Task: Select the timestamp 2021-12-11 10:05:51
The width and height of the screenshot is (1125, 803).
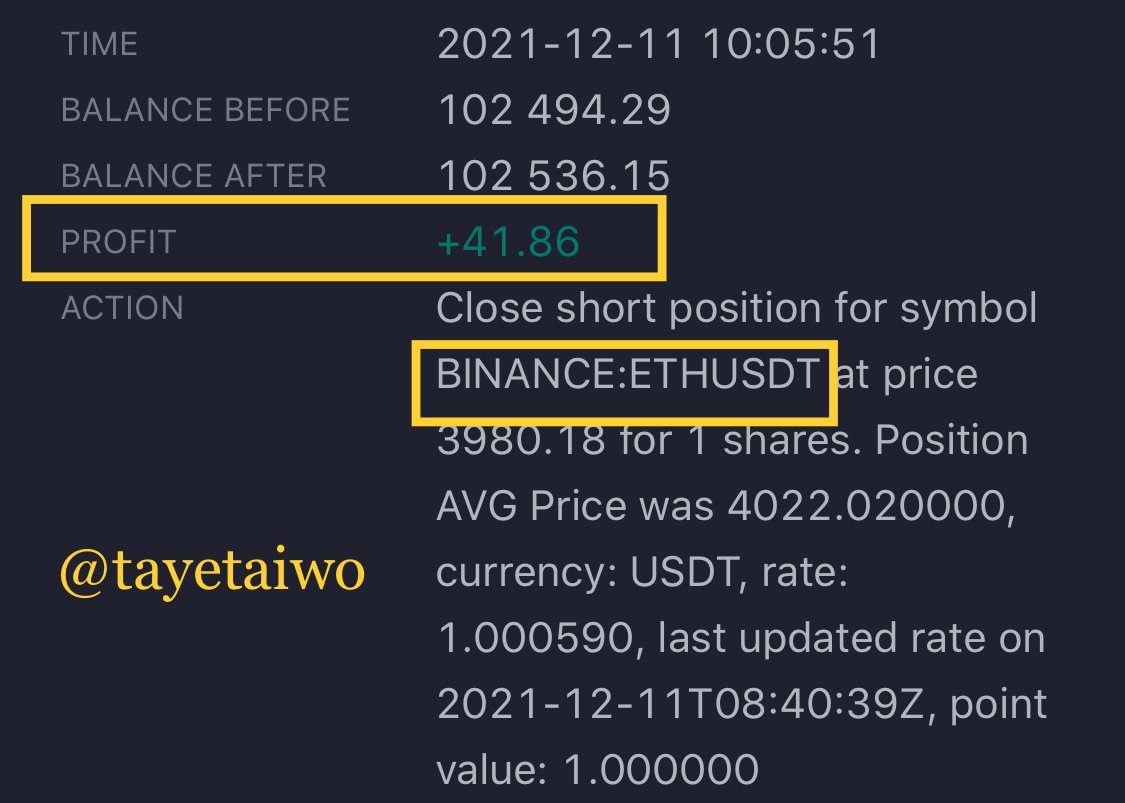Action: 658,44
